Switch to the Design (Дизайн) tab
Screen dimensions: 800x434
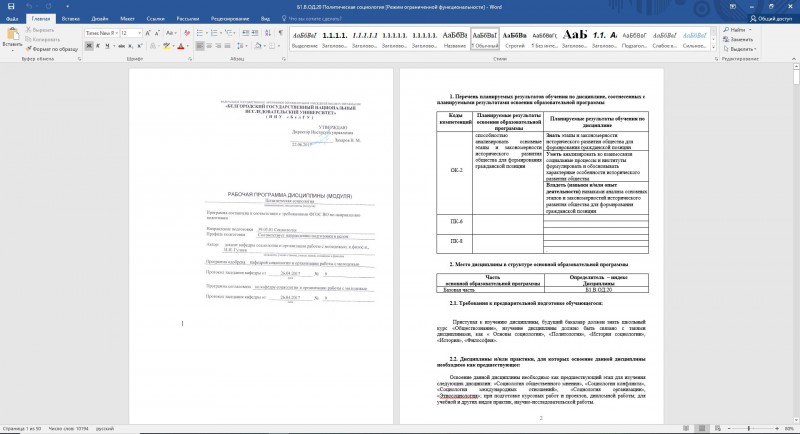tap(99, 19)
